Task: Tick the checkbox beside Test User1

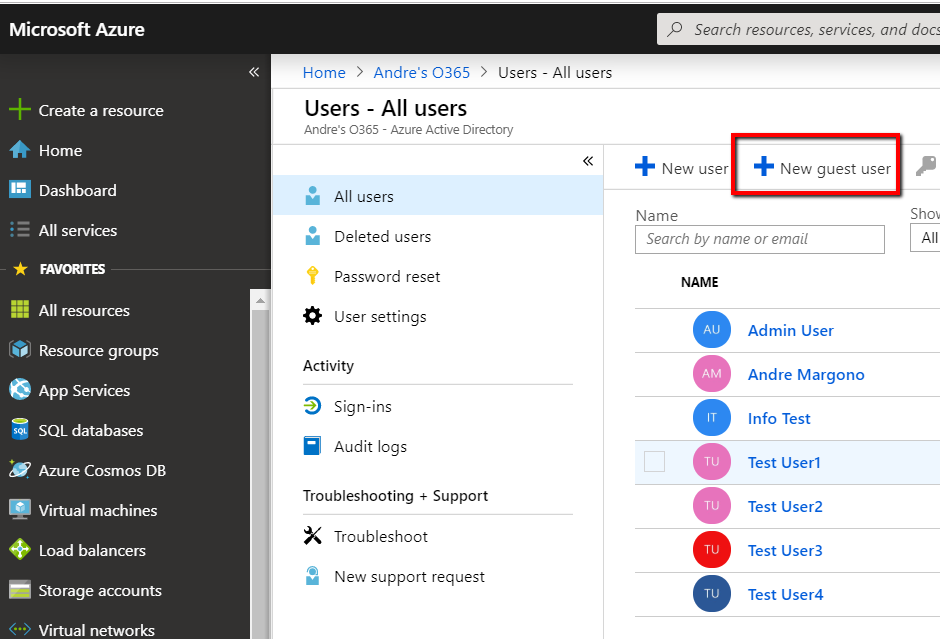Action: tap(654, 462)
